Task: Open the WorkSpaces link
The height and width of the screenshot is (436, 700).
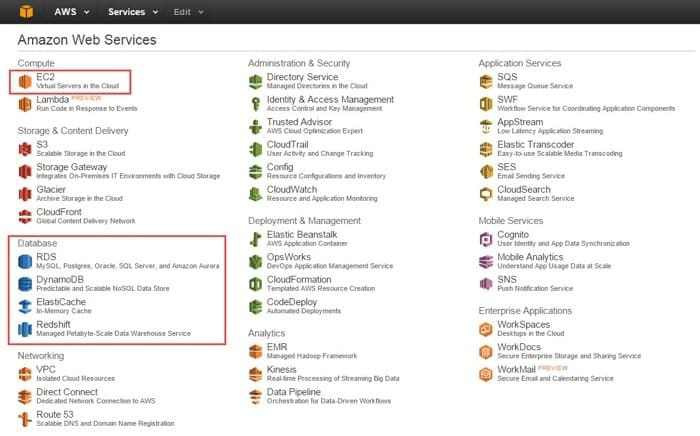Action: tap(524, 324)
